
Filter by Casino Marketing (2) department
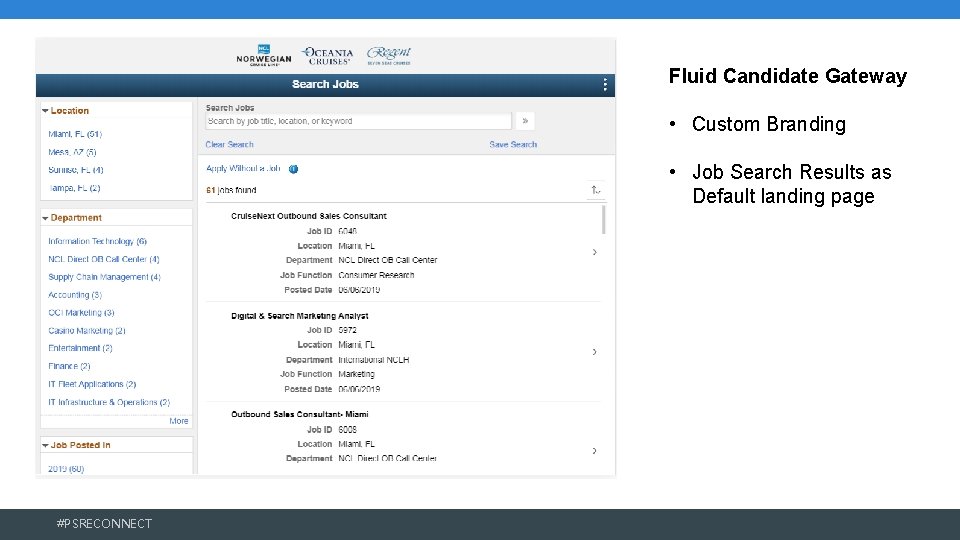tap(87, 331)
